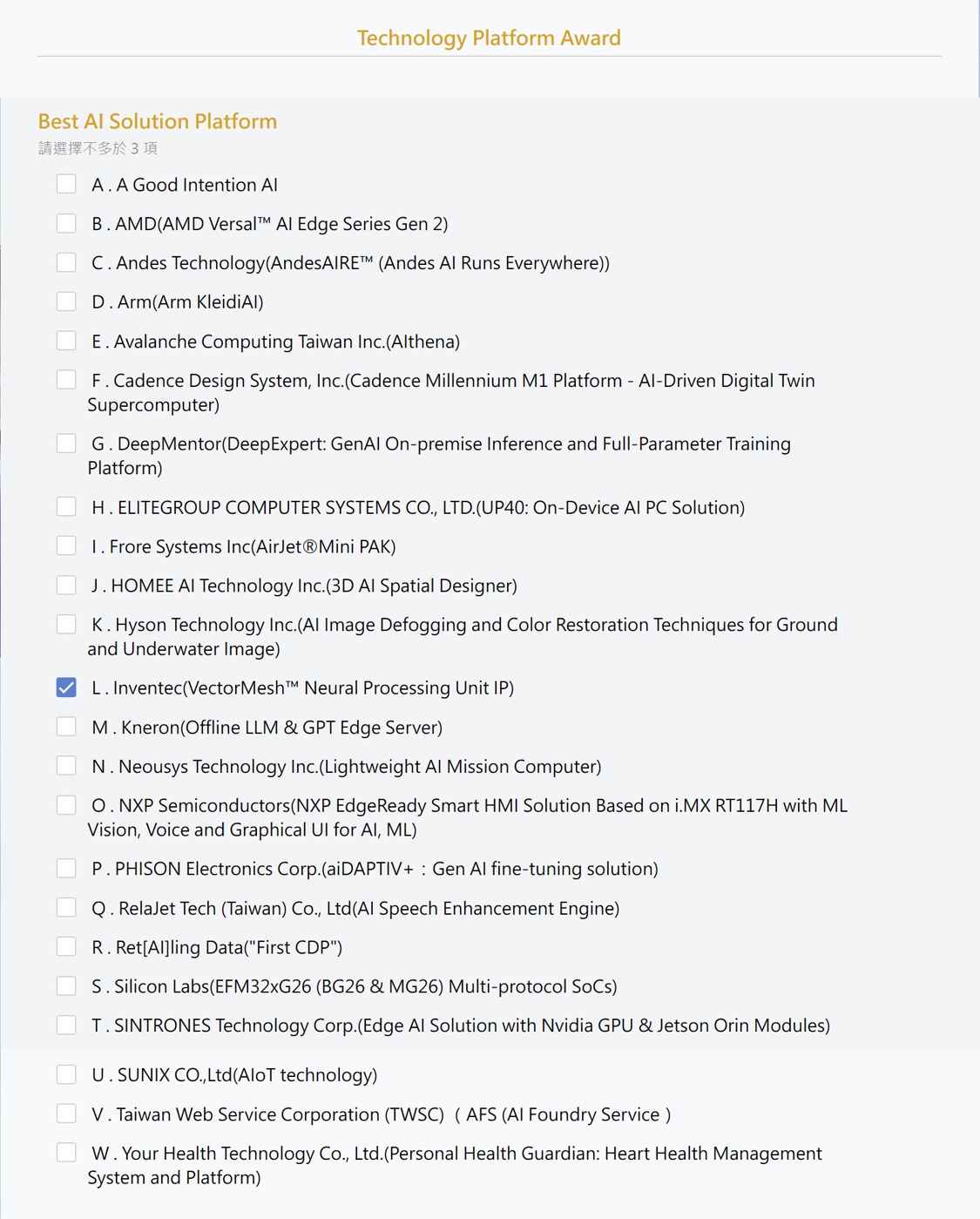Click 'S . Silicon Labs(EFM32xG26' label text
The image size is (980, 1219).
pyautogui.click(x=355, y=986)
